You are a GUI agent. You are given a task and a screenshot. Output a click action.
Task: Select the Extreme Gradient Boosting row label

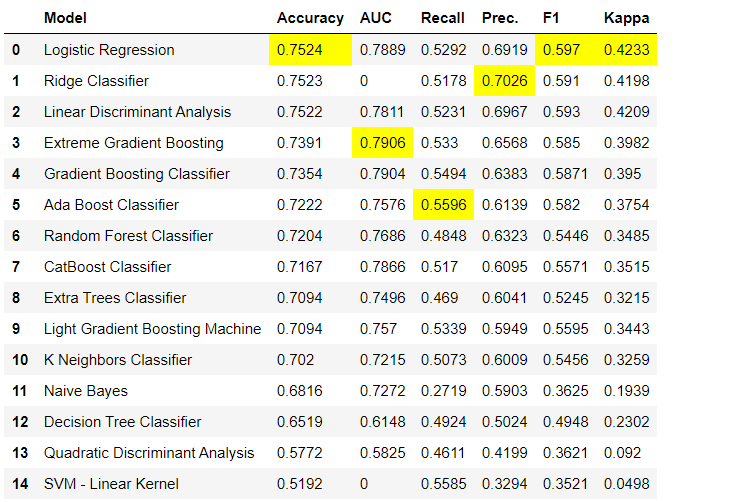tap(134, 143)
